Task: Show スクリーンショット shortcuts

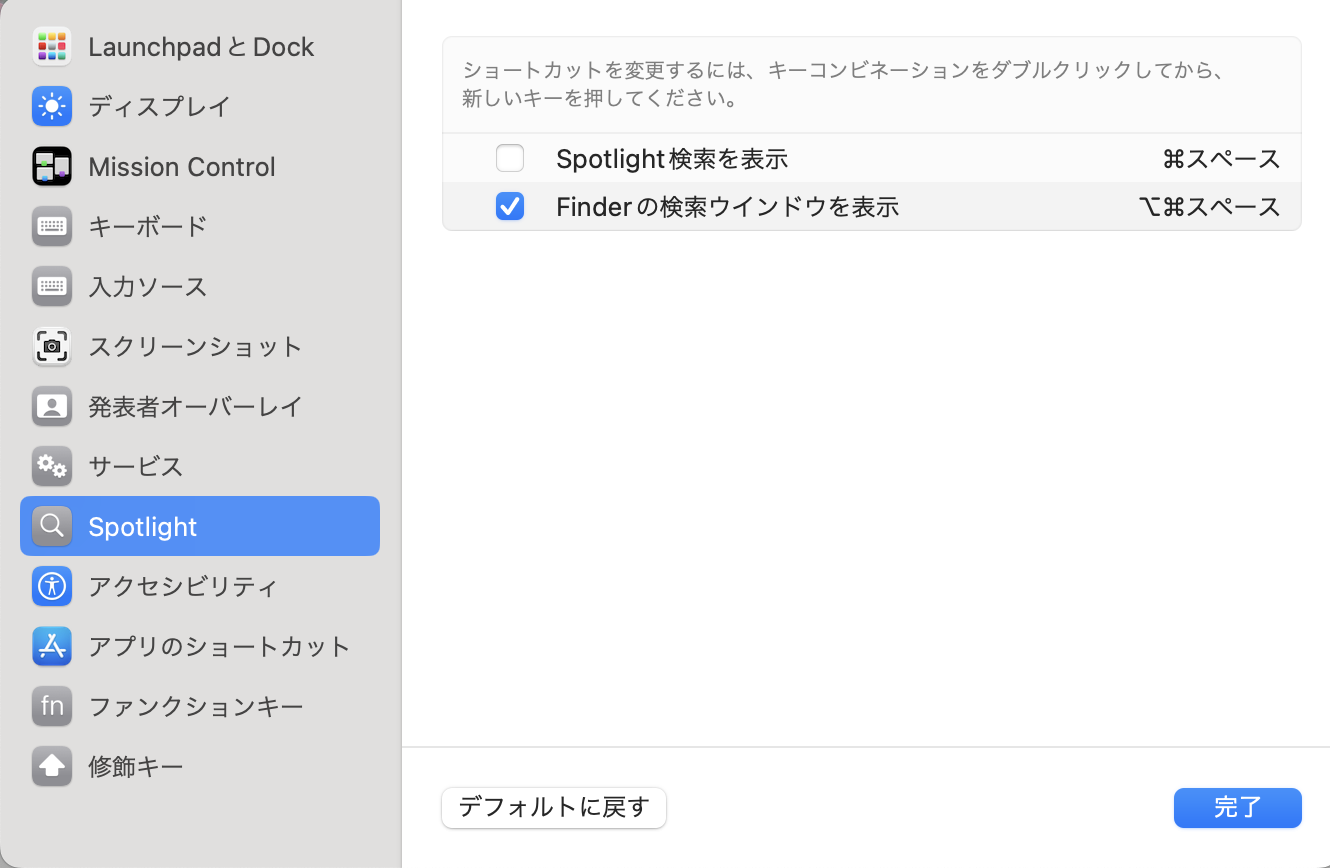Action: tap(200, 346)
